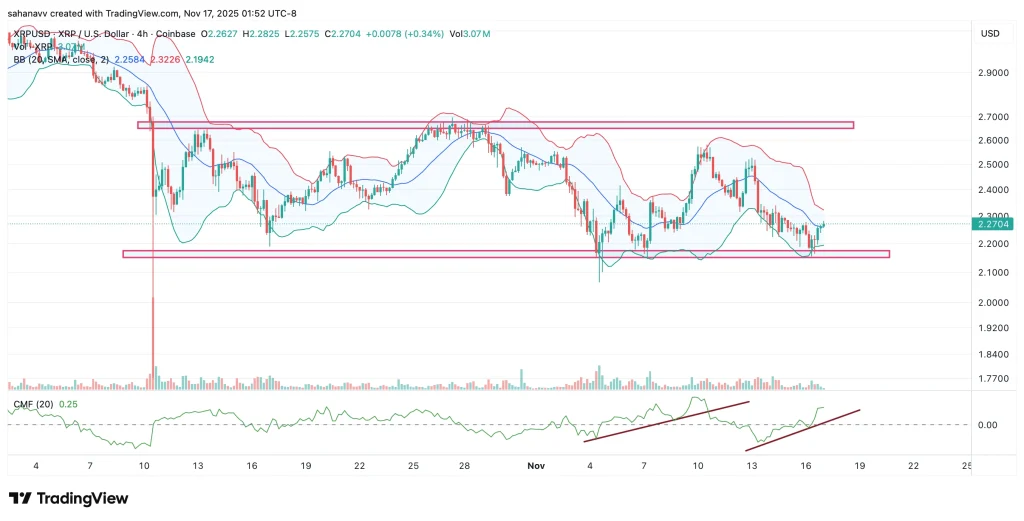
Task: Click the 28 date label on time axis
Action: point(466,466)
